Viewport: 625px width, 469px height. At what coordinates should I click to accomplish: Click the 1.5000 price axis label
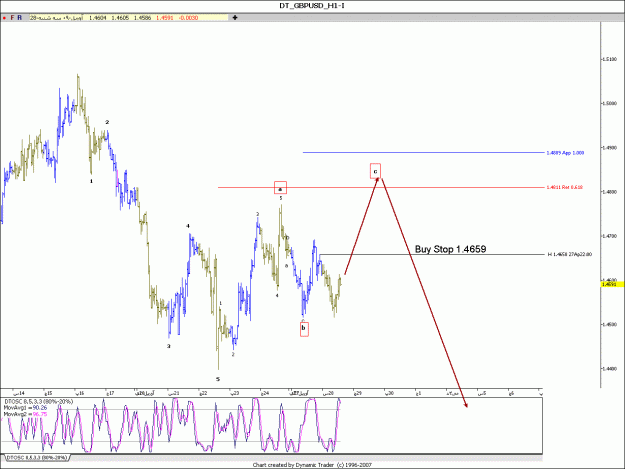[609, 104]
